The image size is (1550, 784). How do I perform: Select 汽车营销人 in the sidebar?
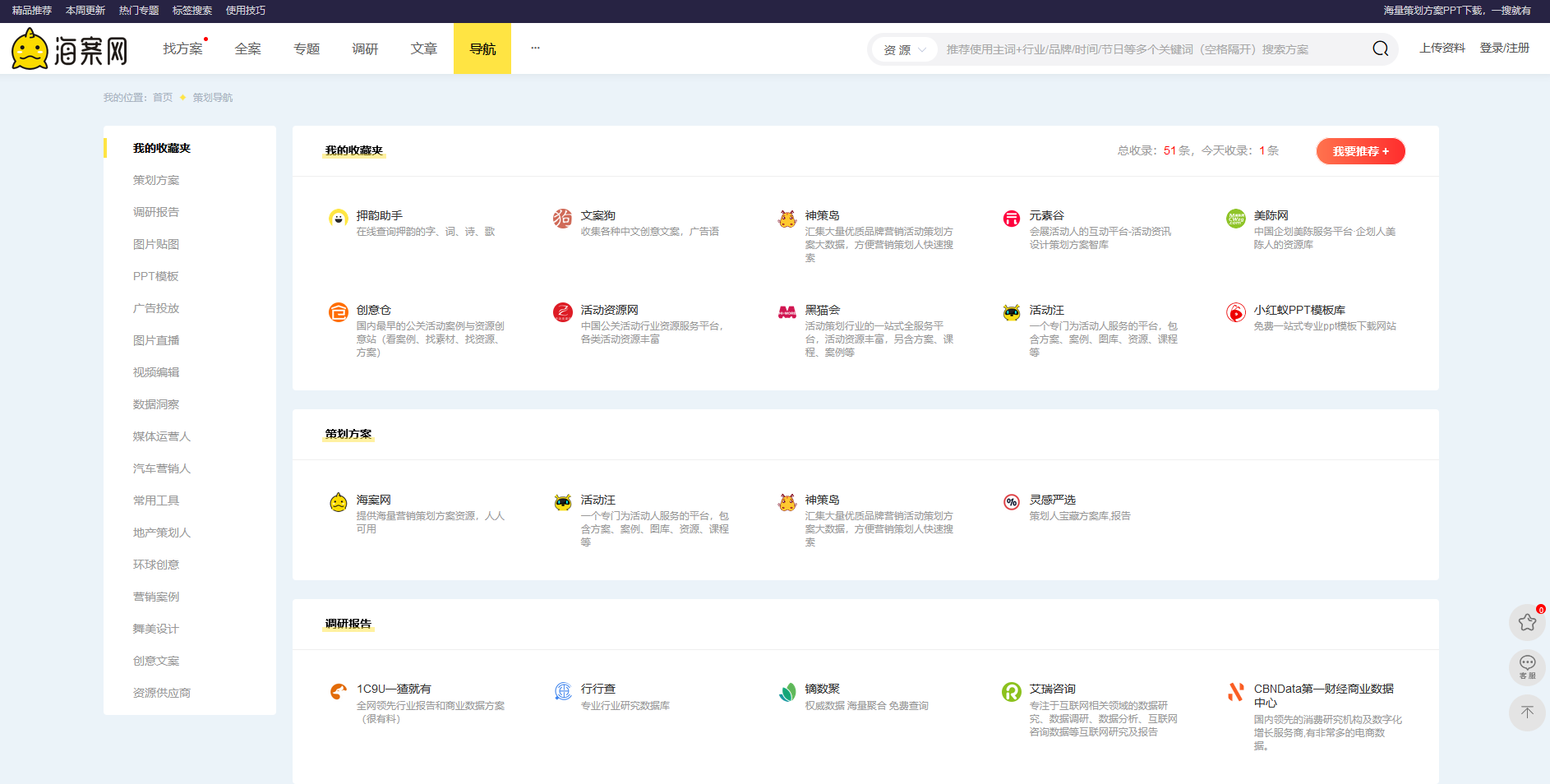[x=162, y=468]
